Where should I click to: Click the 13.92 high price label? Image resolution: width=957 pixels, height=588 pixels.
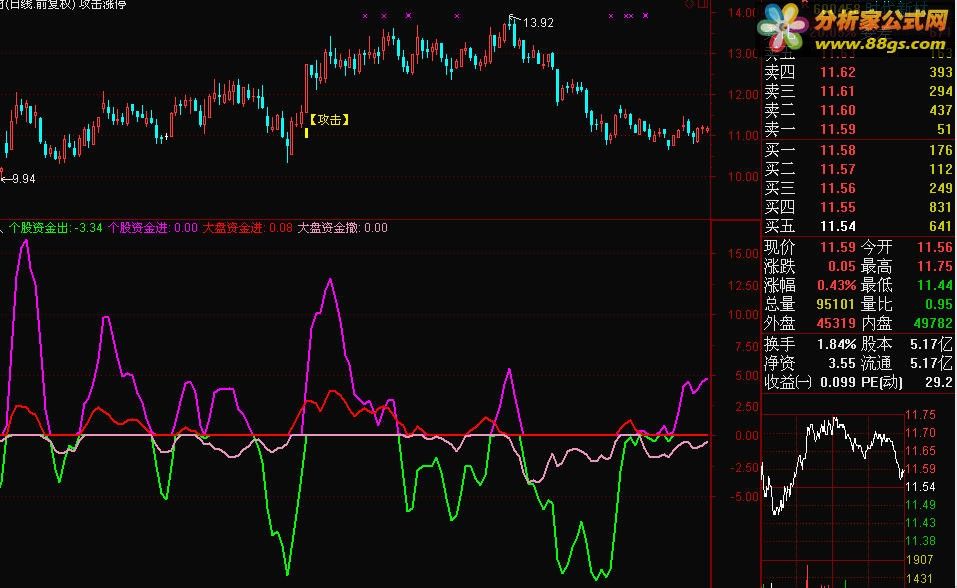click(538, 23)
